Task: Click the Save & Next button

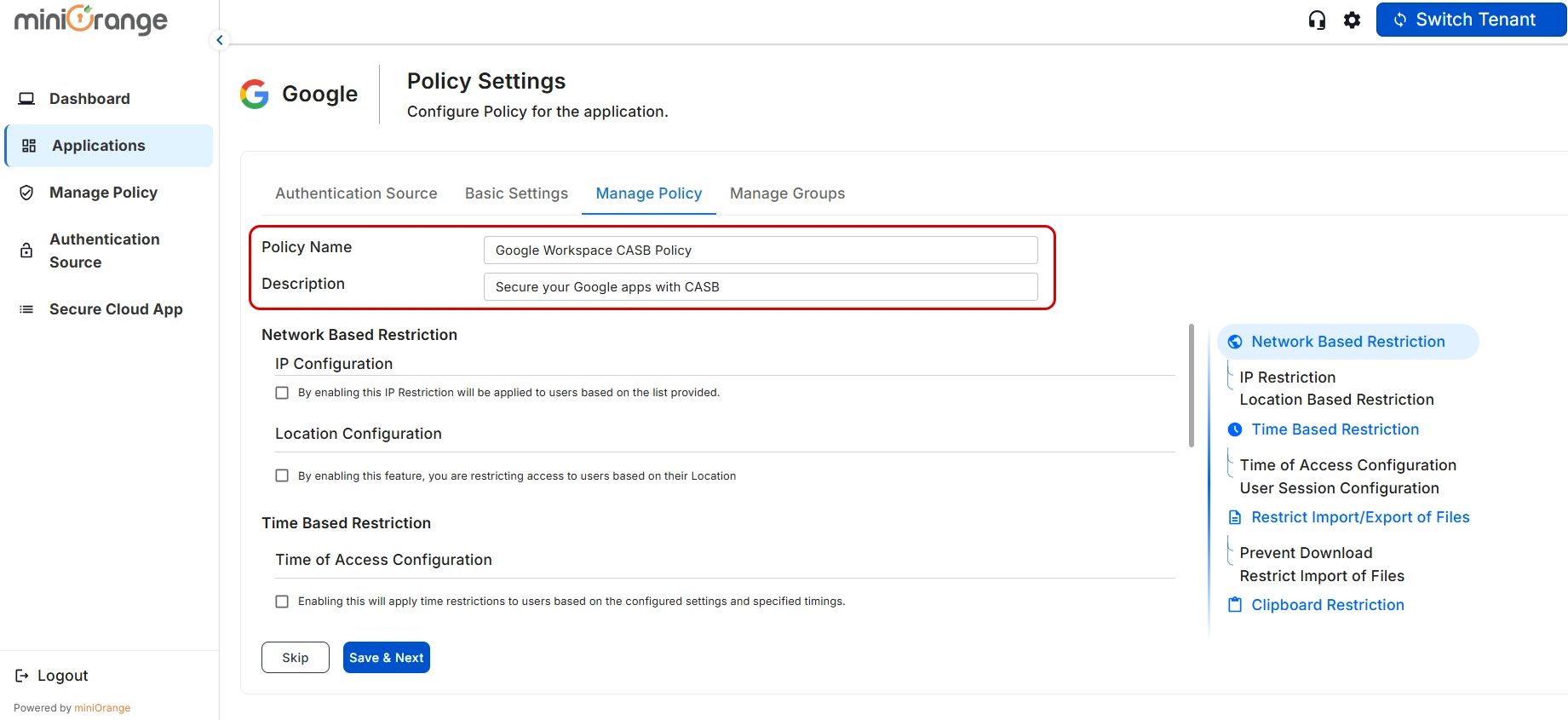Action: (386, 657)
